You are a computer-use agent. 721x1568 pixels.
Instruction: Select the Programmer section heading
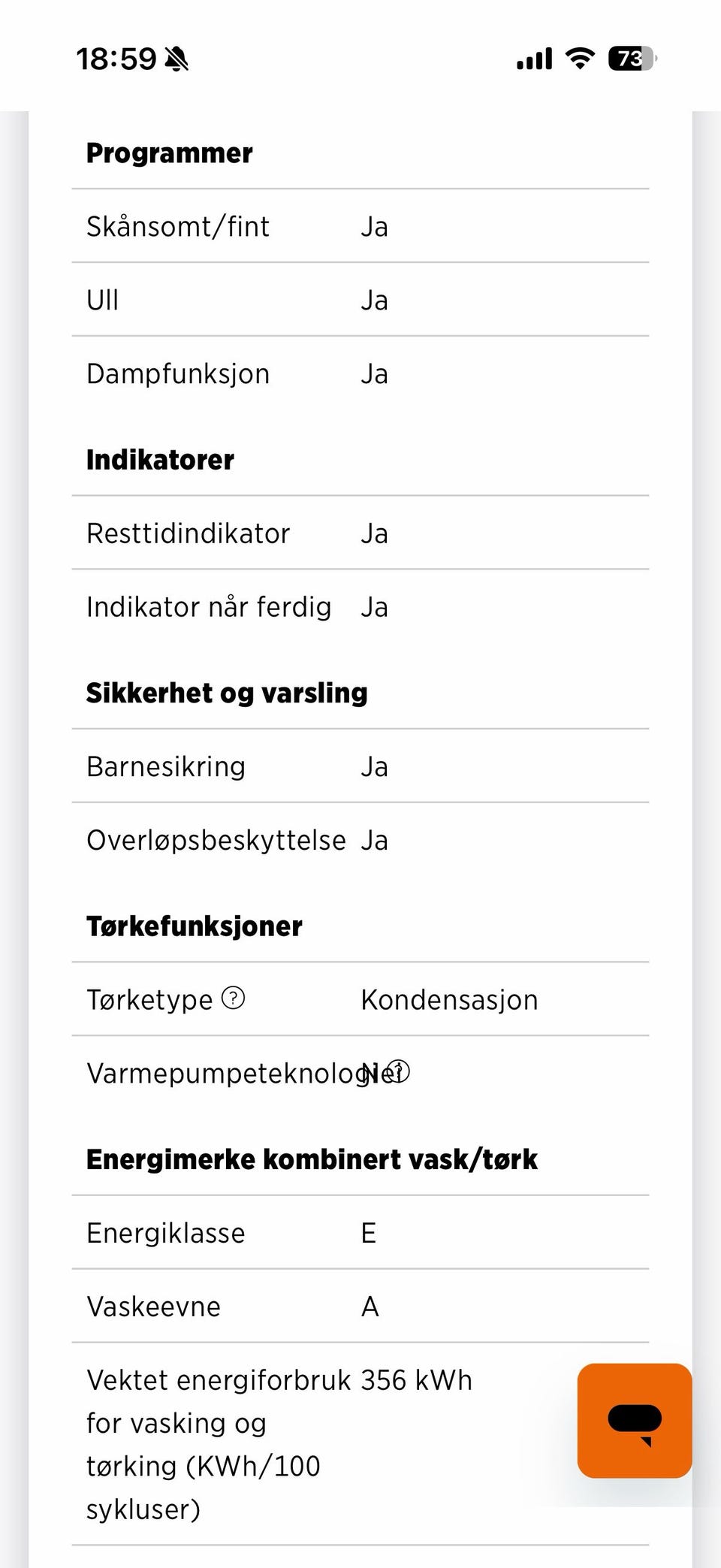[x=170, y=153]
